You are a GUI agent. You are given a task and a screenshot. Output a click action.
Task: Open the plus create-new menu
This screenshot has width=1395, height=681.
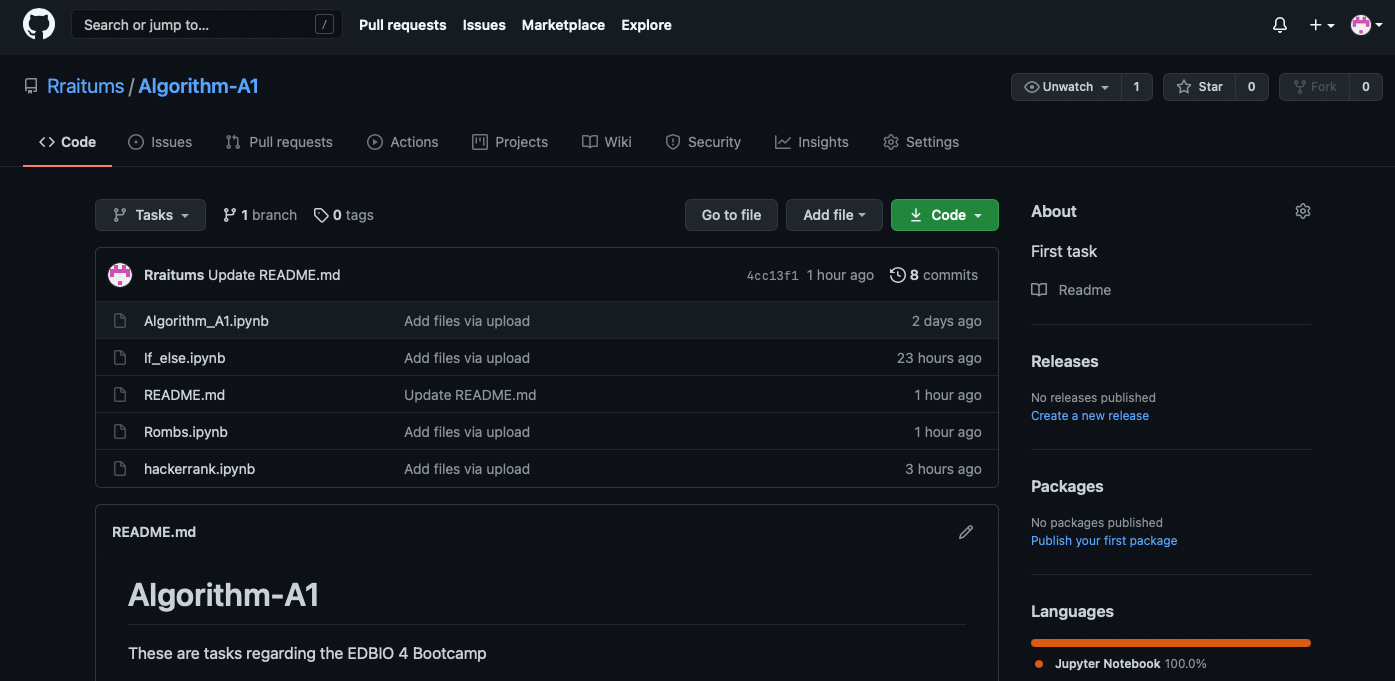pos(1322,25)
